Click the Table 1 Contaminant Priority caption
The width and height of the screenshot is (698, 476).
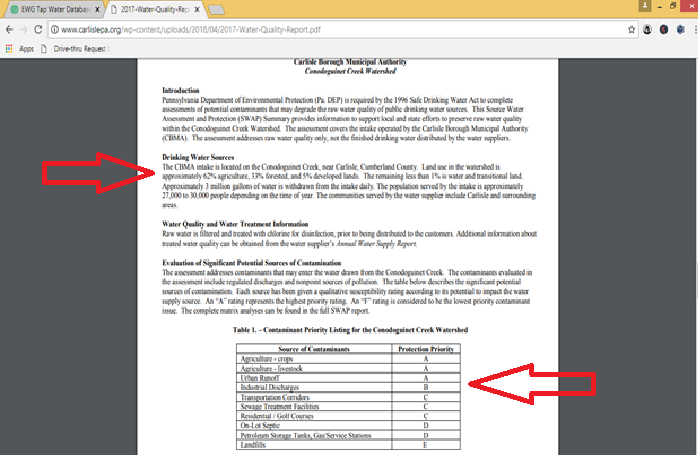350,330
